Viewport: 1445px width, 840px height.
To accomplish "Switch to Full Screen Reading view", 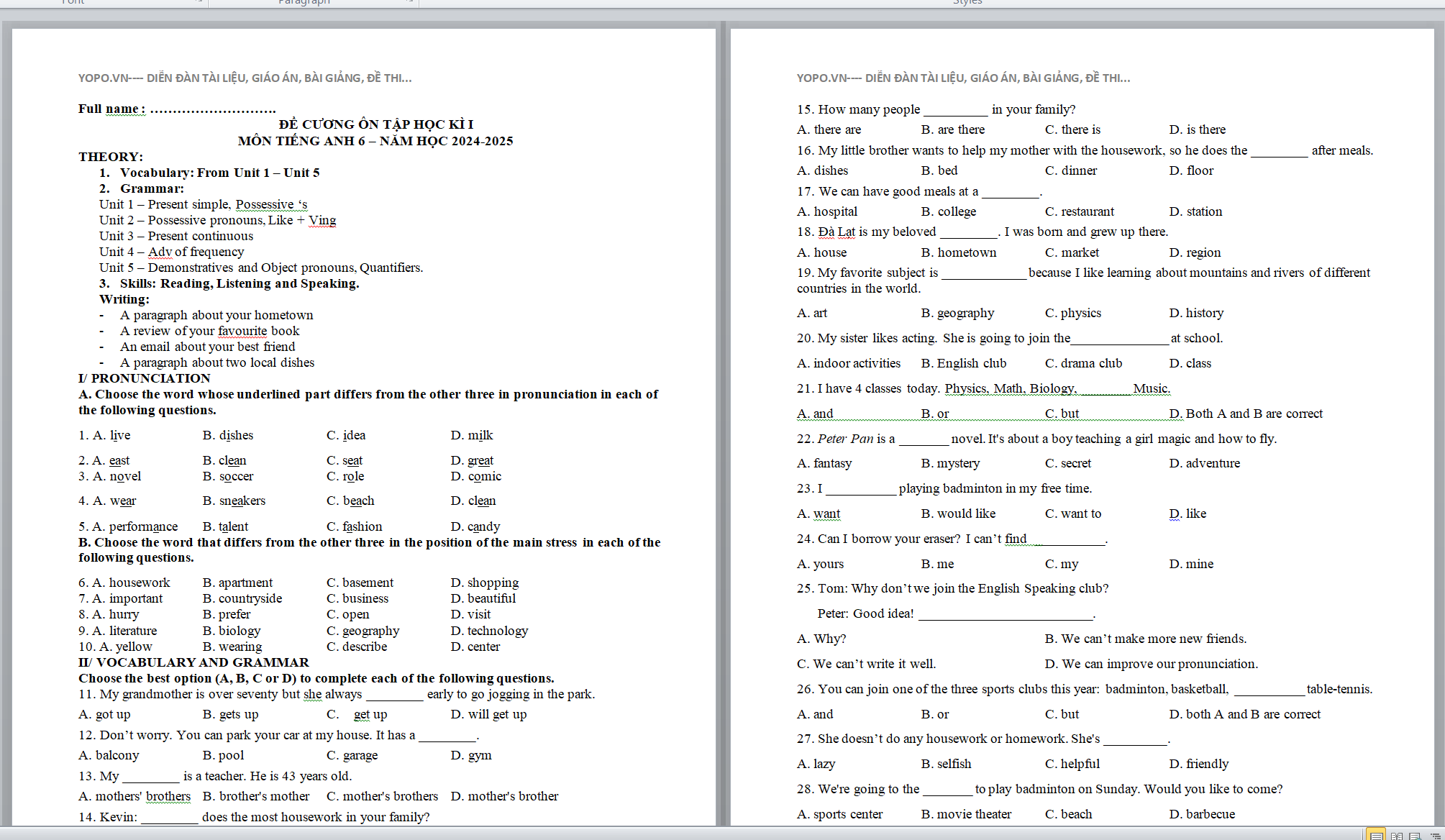I will pyautogui.click(x=1396, y=835).
